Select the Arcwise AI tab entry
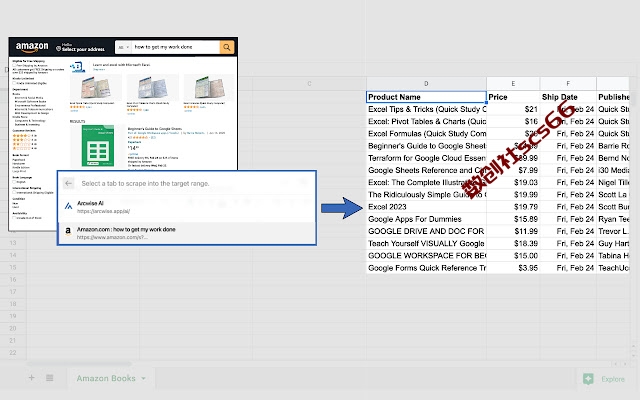 pyautogui.click(x=187, y=207)
